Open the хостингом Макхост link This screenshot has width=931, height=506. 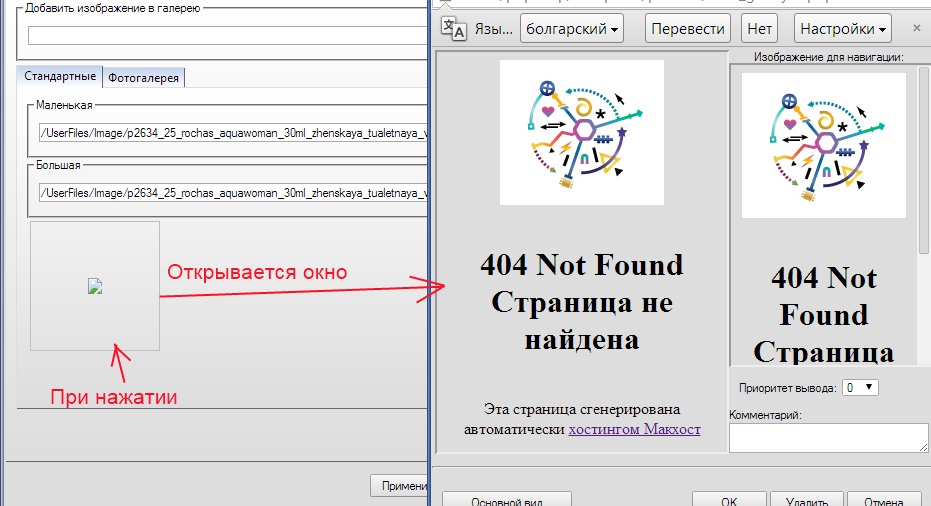(x=634, y=429)
